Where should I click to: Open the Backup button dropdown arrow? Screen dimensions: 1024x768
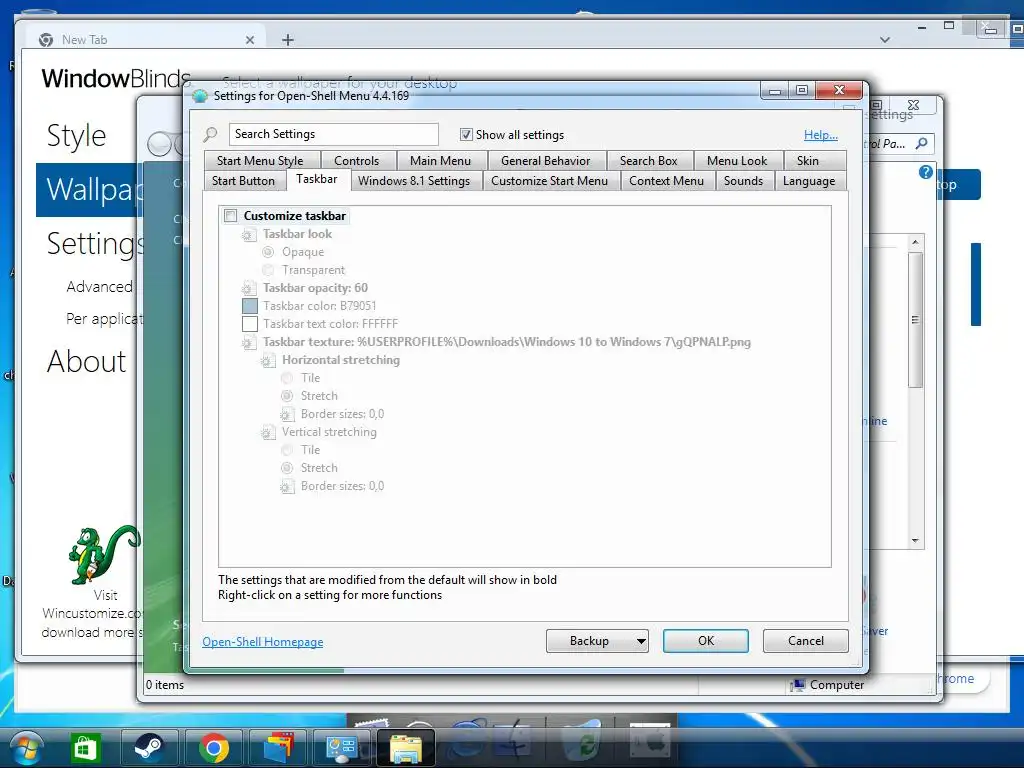(641, 641)
